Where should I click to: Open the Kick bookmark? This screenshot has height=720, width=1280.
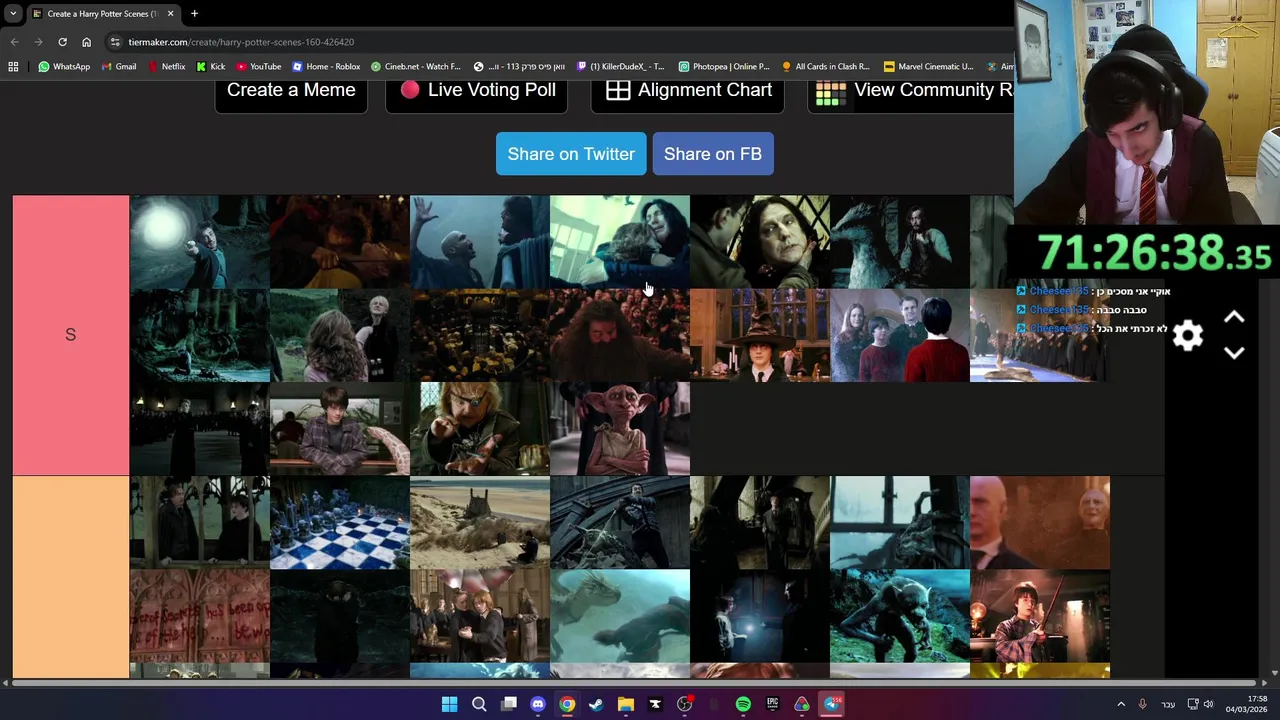210,66
